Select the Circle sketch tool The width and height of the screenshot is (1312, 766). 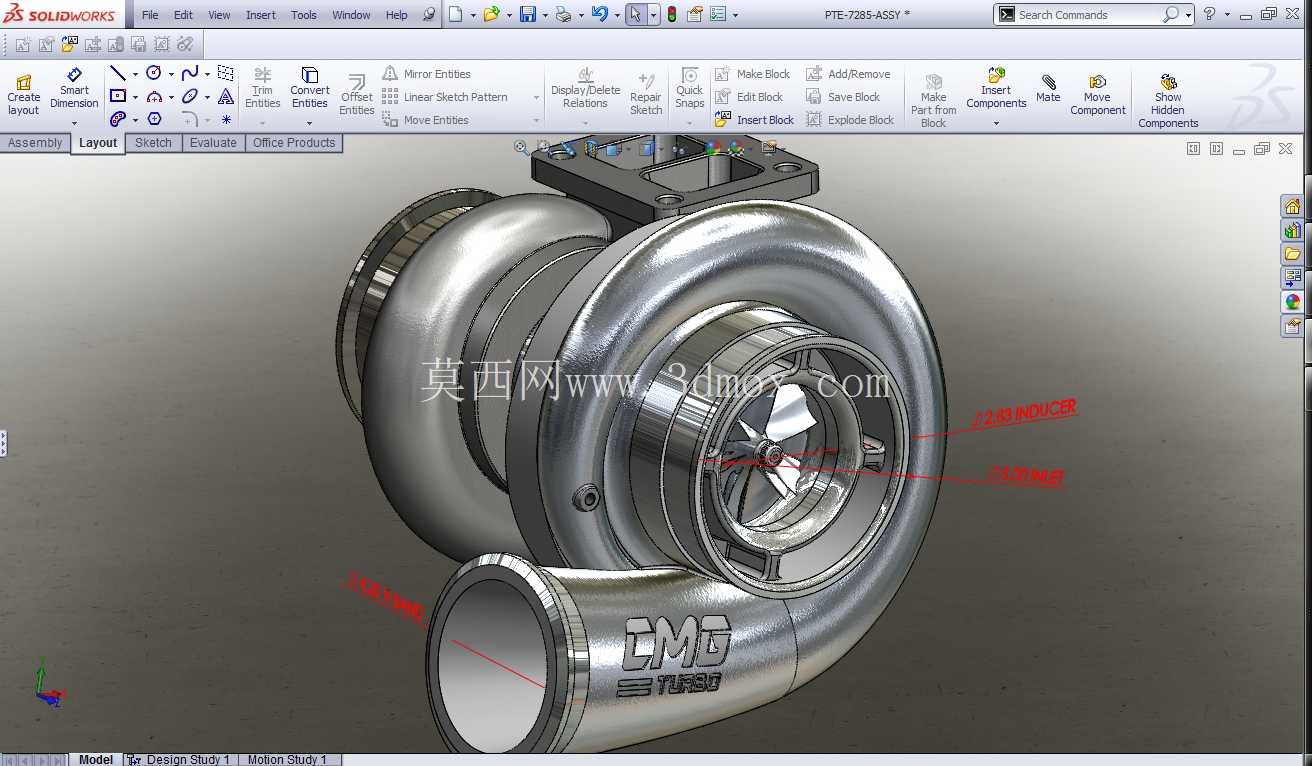pyautogui.click(x=154, y=73)
